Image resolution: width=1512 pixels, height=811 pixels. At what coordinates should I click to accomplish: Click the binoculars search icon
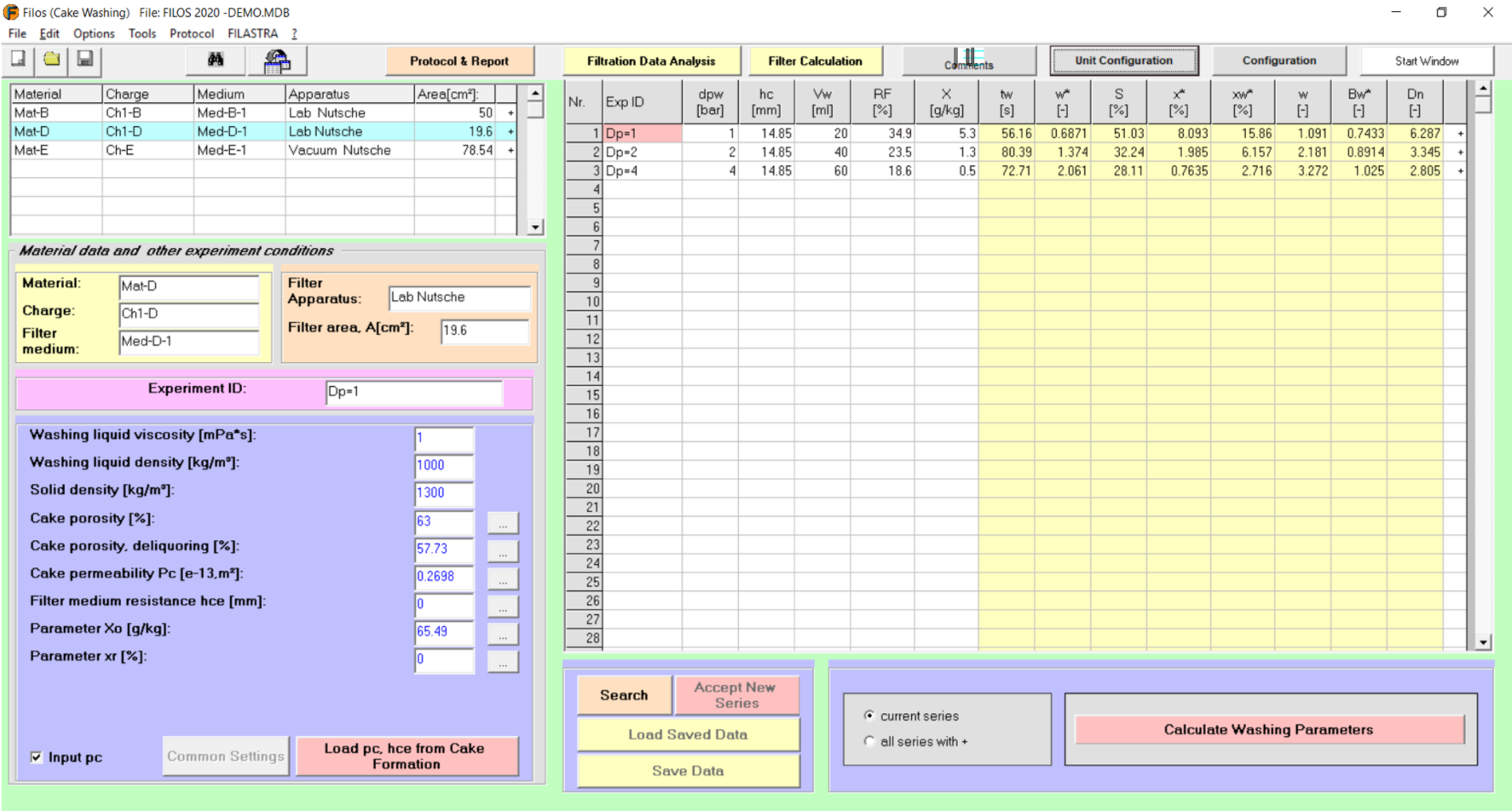[216, 60]
